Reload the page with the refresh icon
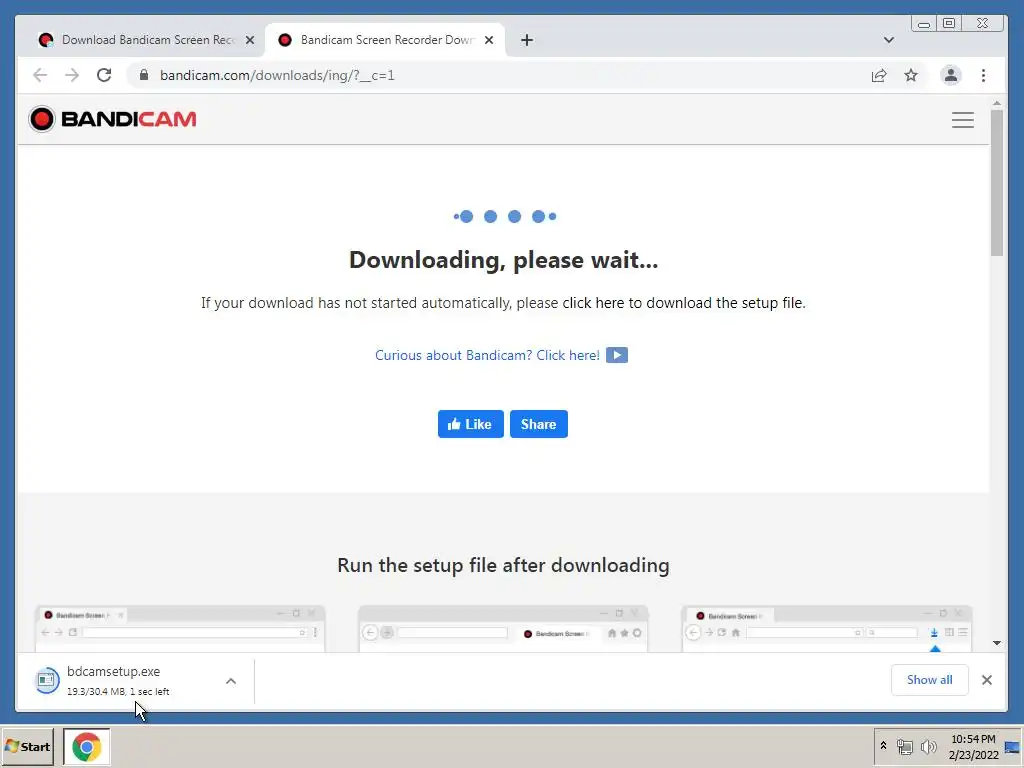 click(104, 75)
